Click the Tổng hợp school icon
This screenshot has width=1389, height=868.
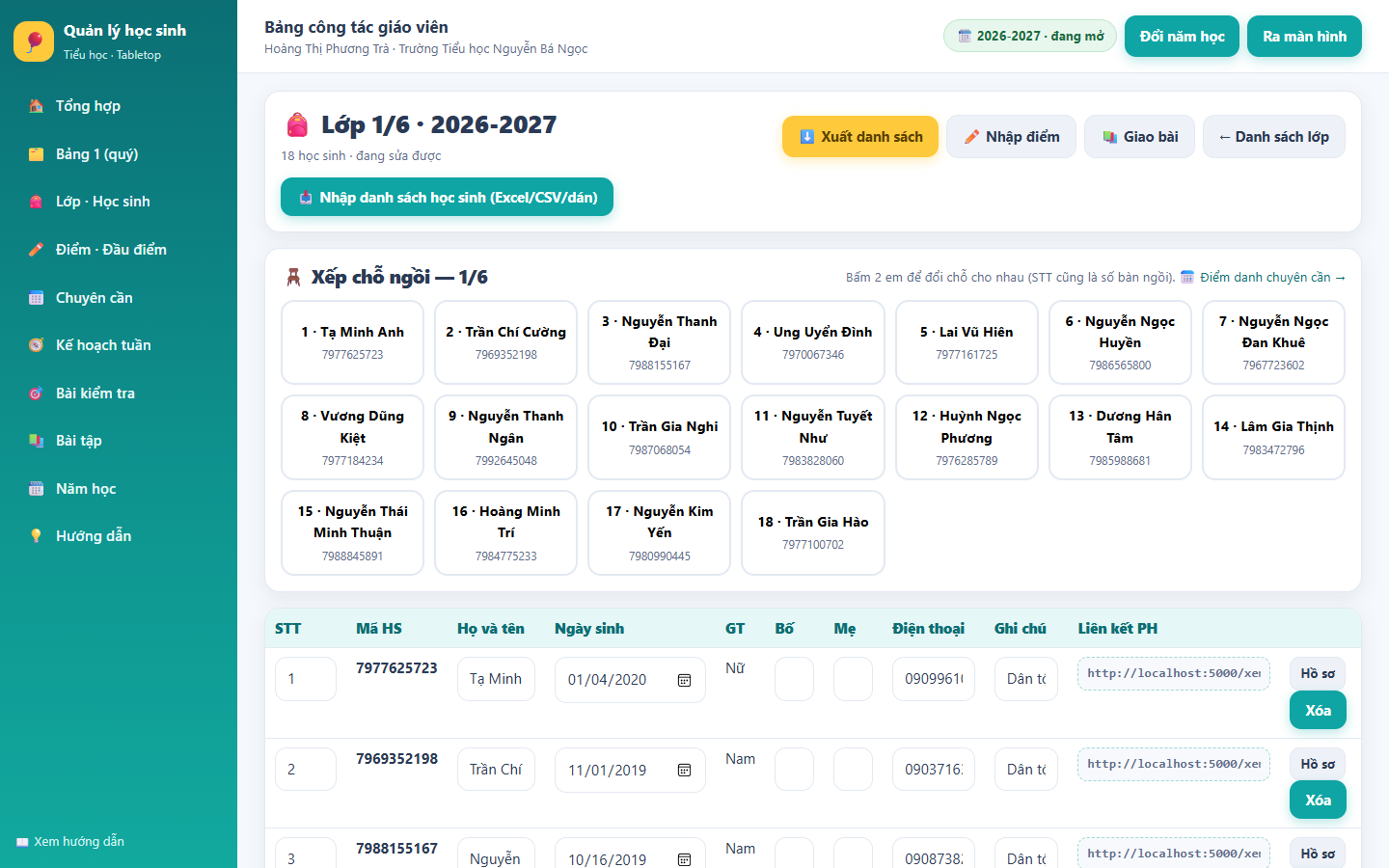(x=36, y=106)
